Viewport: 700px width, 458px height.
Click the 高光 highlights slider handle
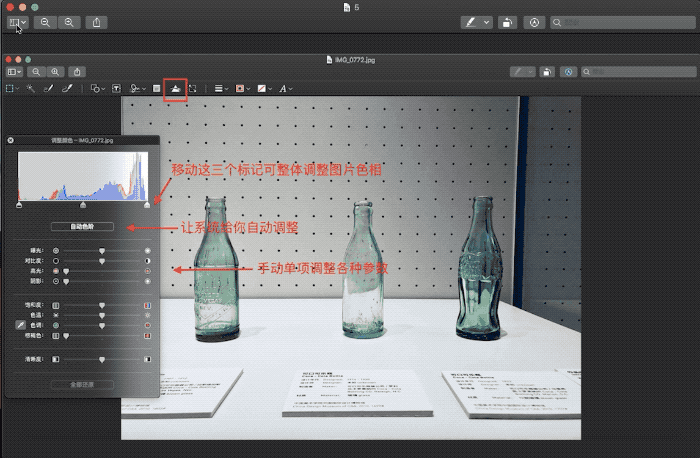66,271
